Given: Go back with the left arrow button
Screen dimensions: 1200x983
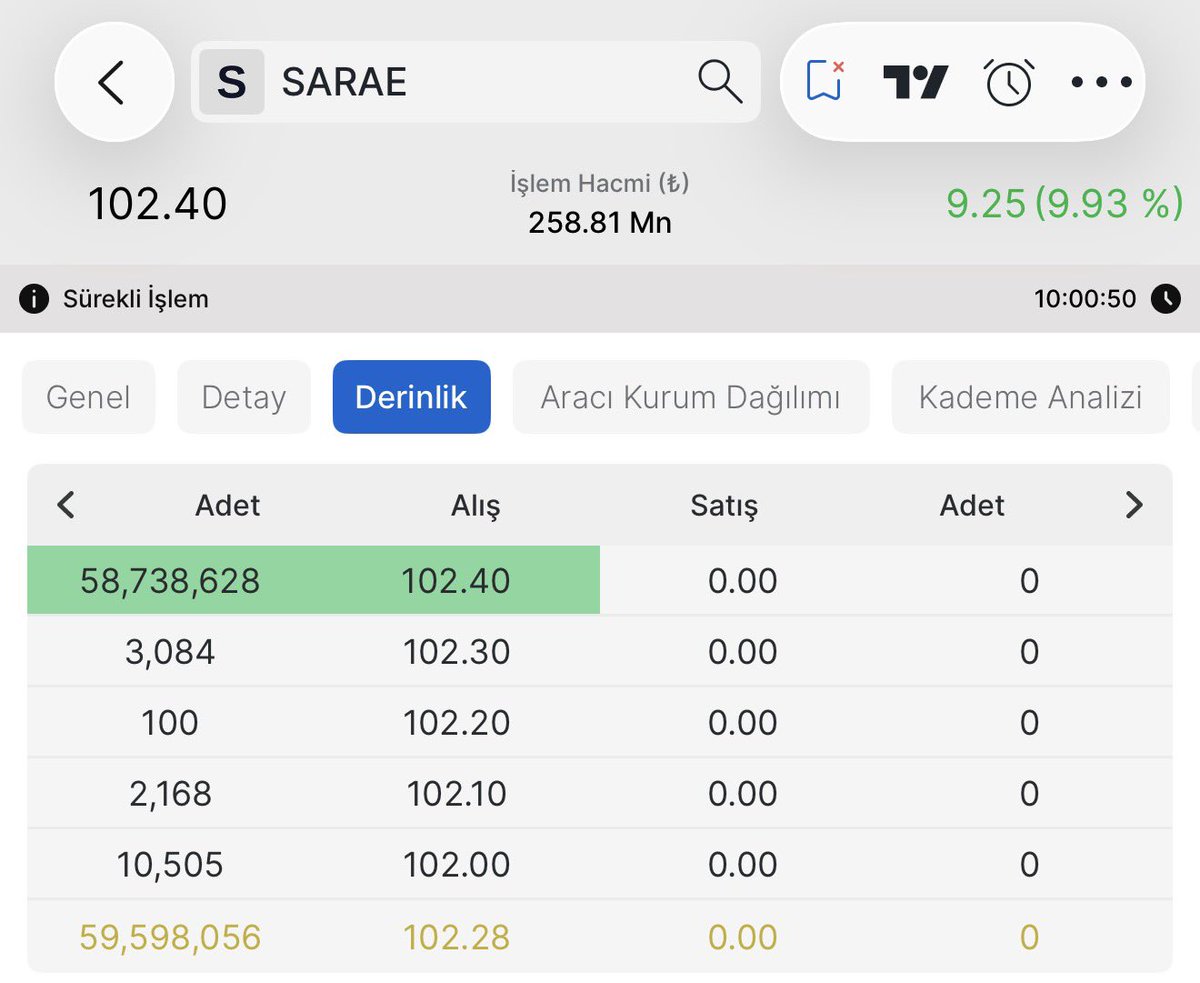Looking at the screenshot, I should (x=113, y=82).
